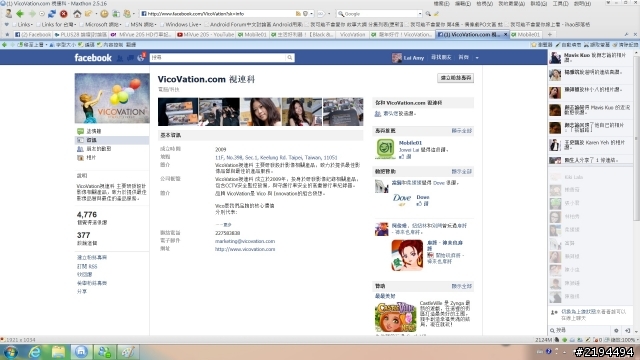Click the user profile icon at toolbar start
Image resolution: width=640 pixels, height=360 pixels.
8,14
